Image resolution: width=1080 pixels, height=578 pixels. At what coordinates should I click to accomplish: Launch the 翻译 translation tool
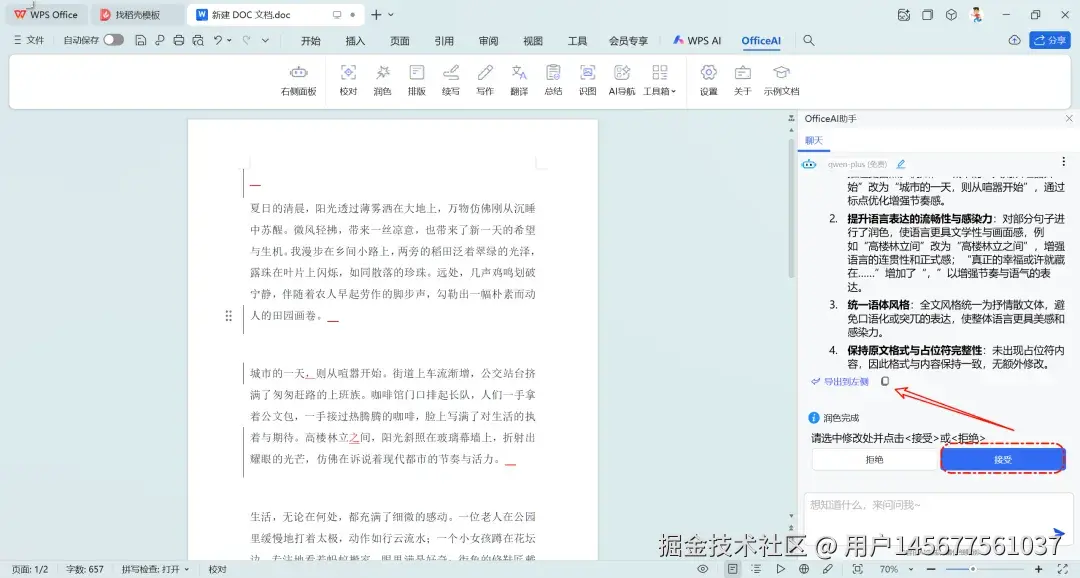tap(519, 80)
